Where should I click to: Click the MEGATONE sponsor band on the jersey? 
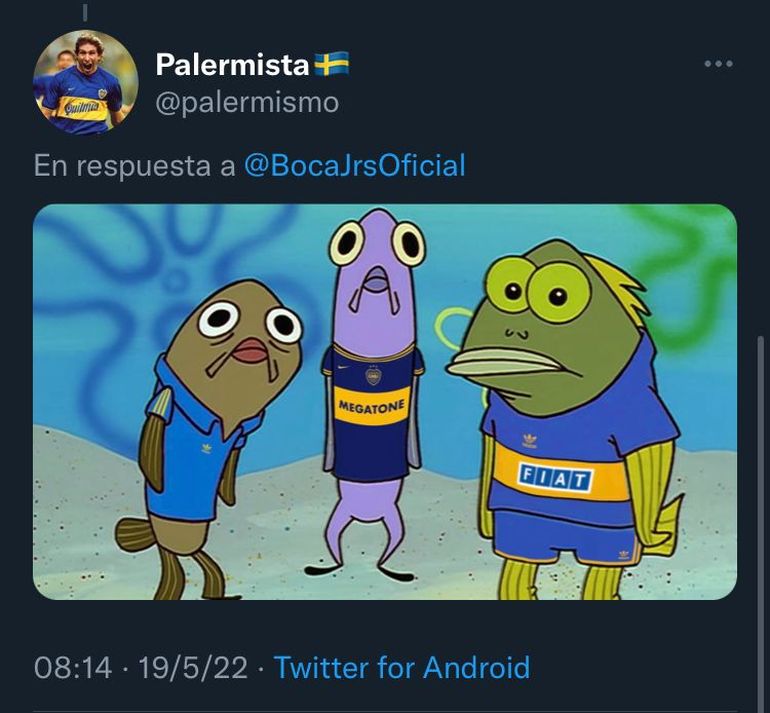(372, 407)
